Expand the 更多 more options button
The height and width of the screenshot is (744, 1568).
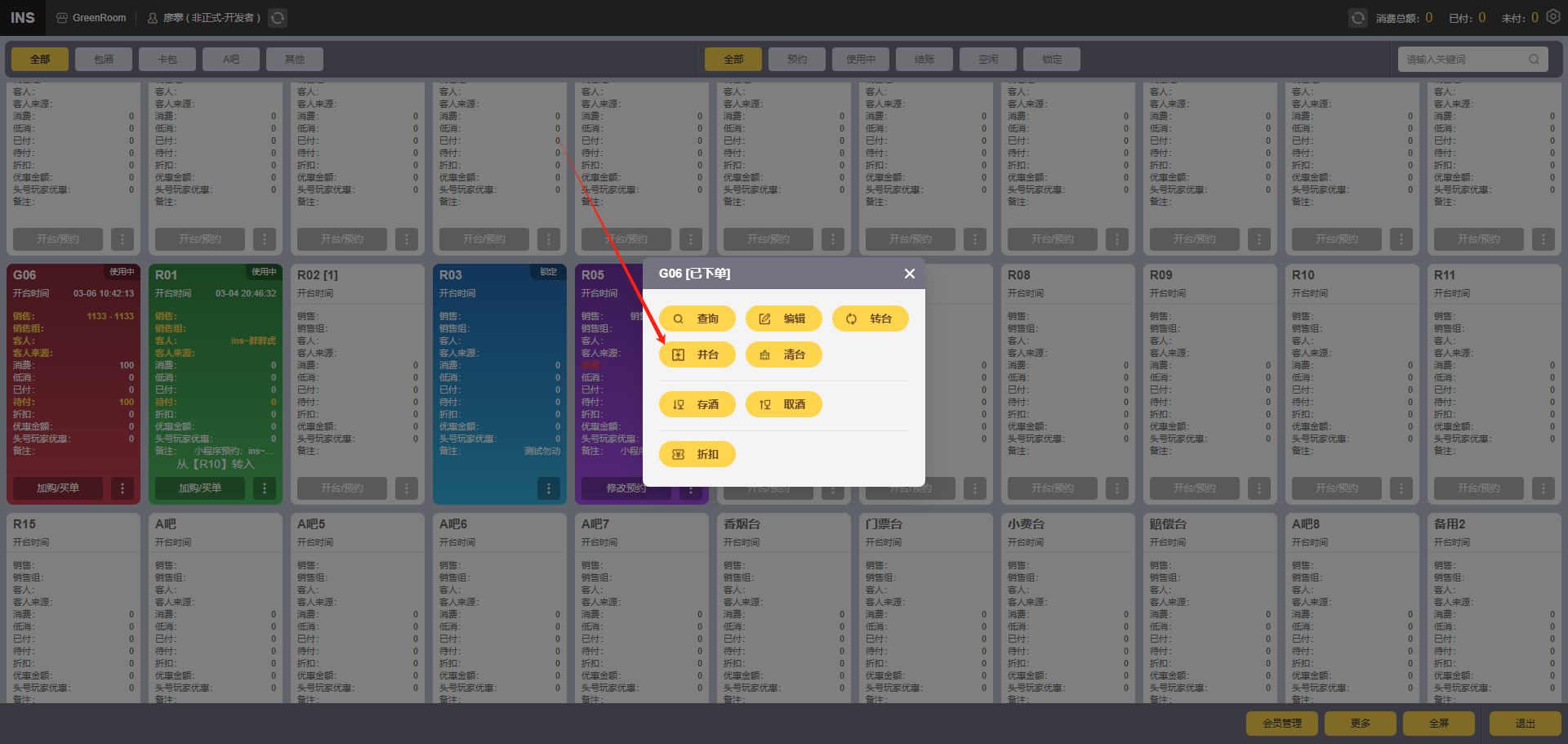pyautogui.click(x=1361, y=724)
